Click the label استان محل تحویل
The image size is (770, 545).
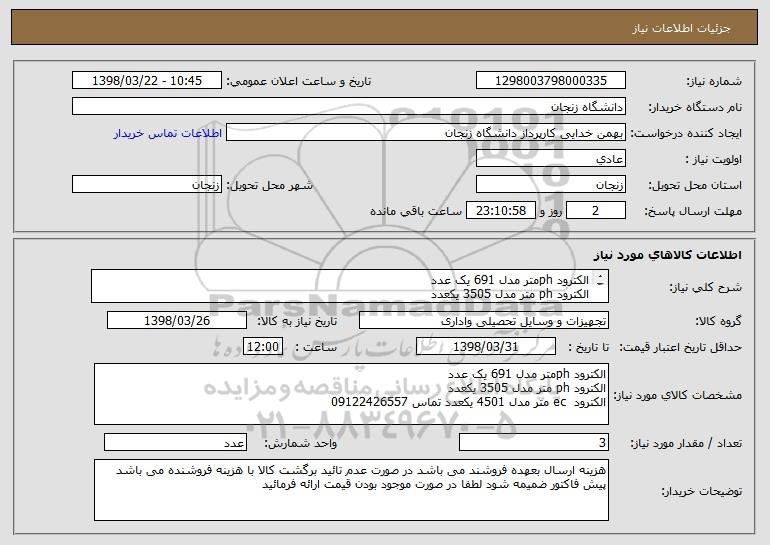point(695,186)
